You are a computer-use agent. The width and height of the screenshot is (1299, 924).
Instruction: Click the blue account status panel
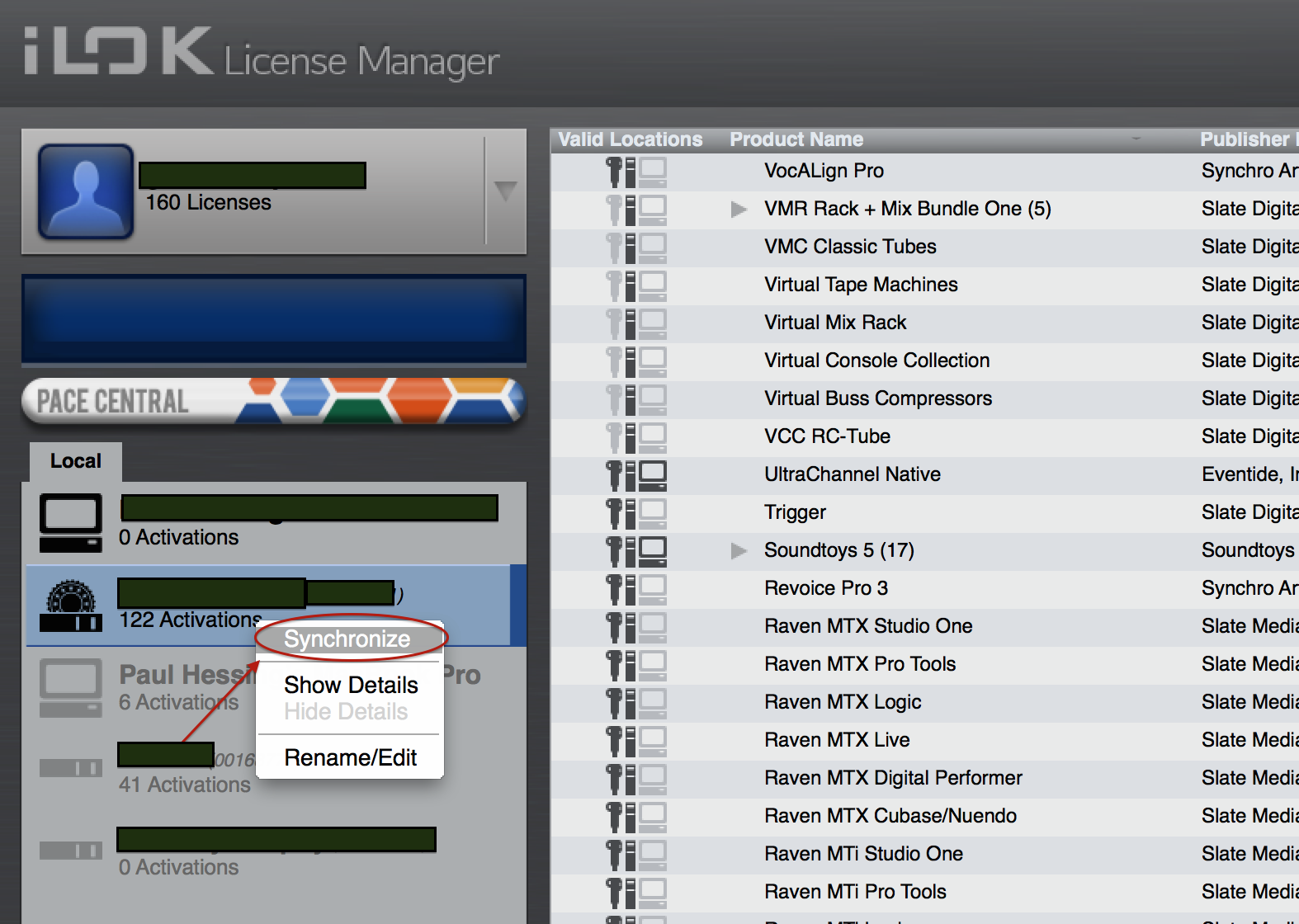coord(274,319)
